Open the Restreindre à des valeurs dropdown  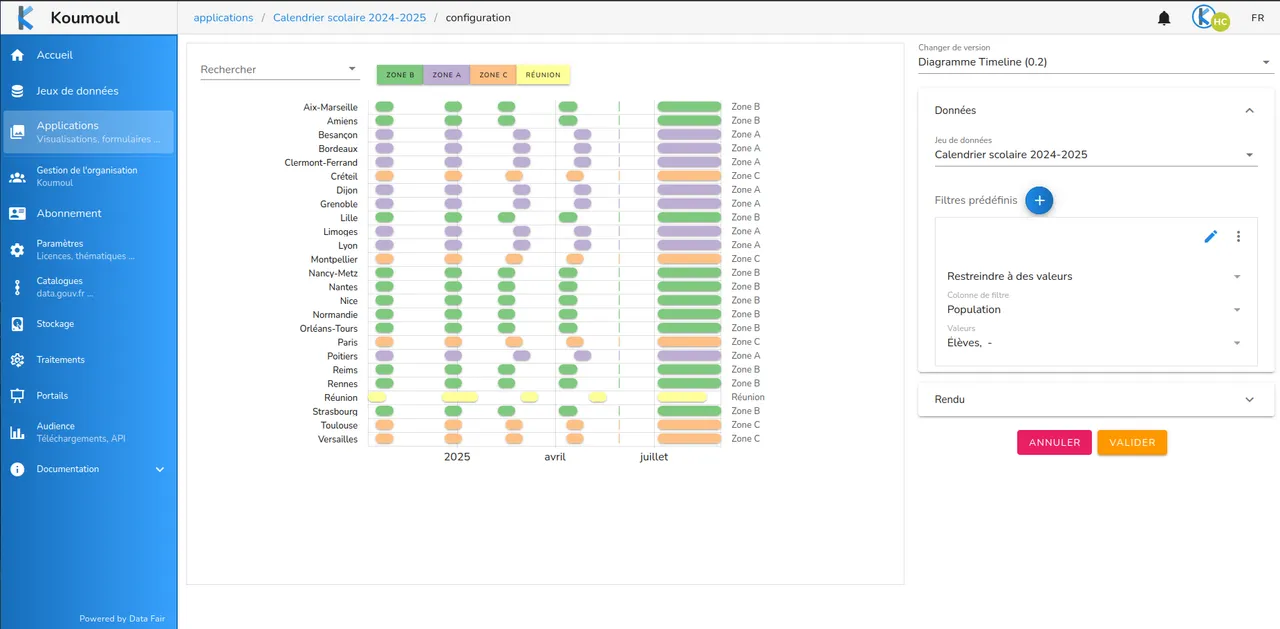[x=1096, y=276]
